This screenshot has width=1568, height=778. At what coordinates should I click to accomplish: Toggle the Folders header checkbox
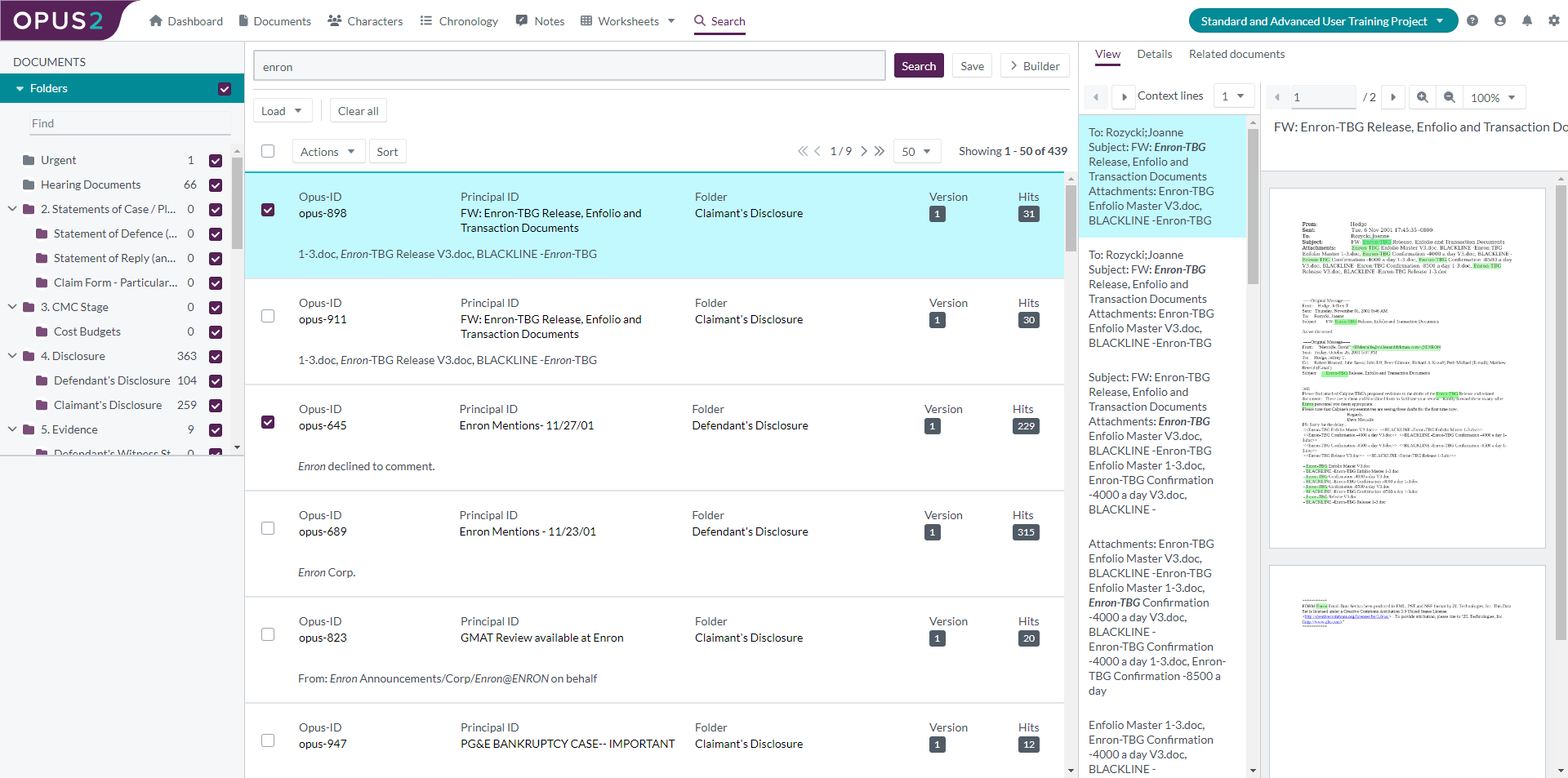pos(225,89)
